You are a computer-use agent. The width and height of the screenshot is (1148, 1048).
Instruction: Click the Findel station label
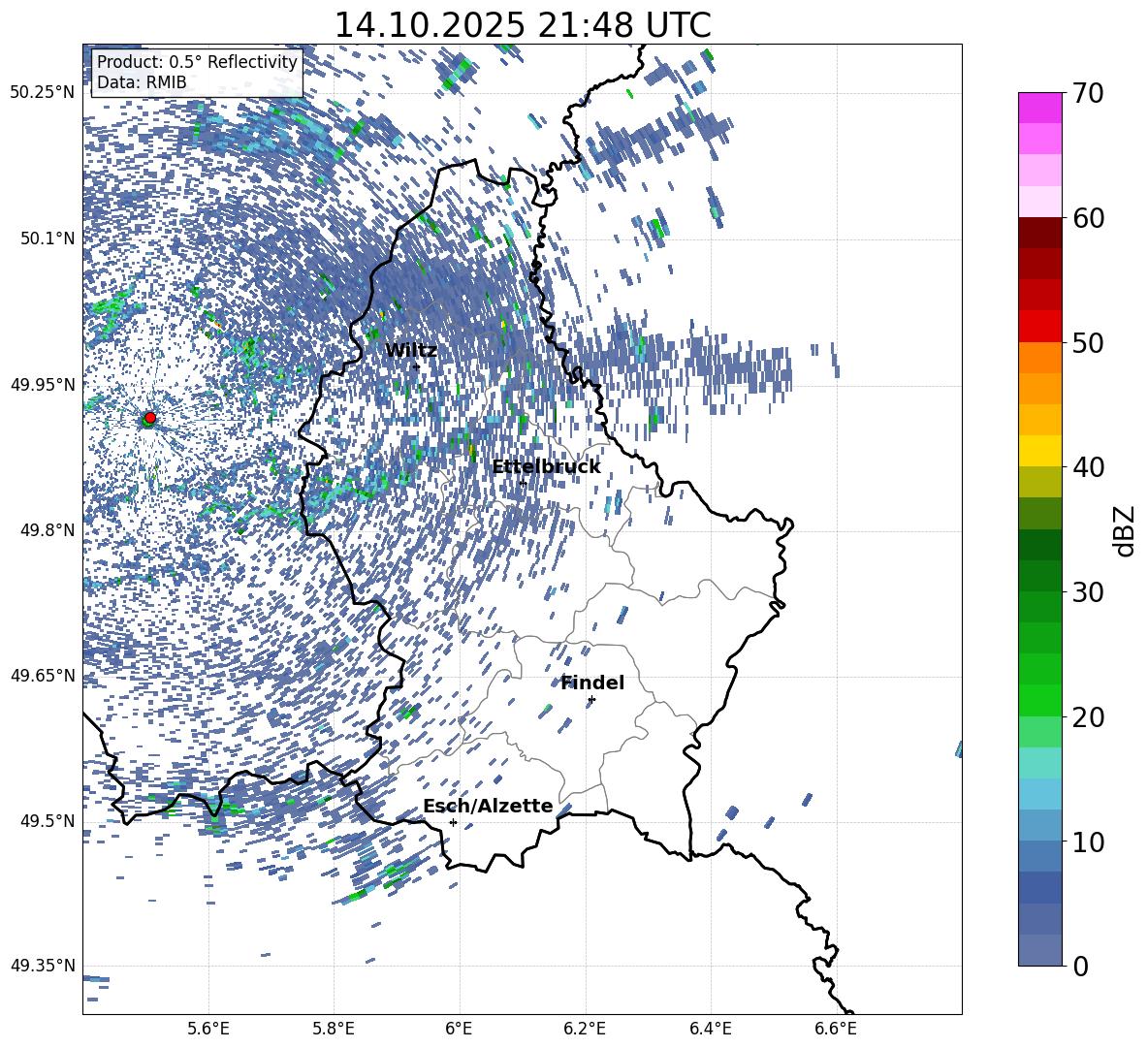[x=592, y=683]
